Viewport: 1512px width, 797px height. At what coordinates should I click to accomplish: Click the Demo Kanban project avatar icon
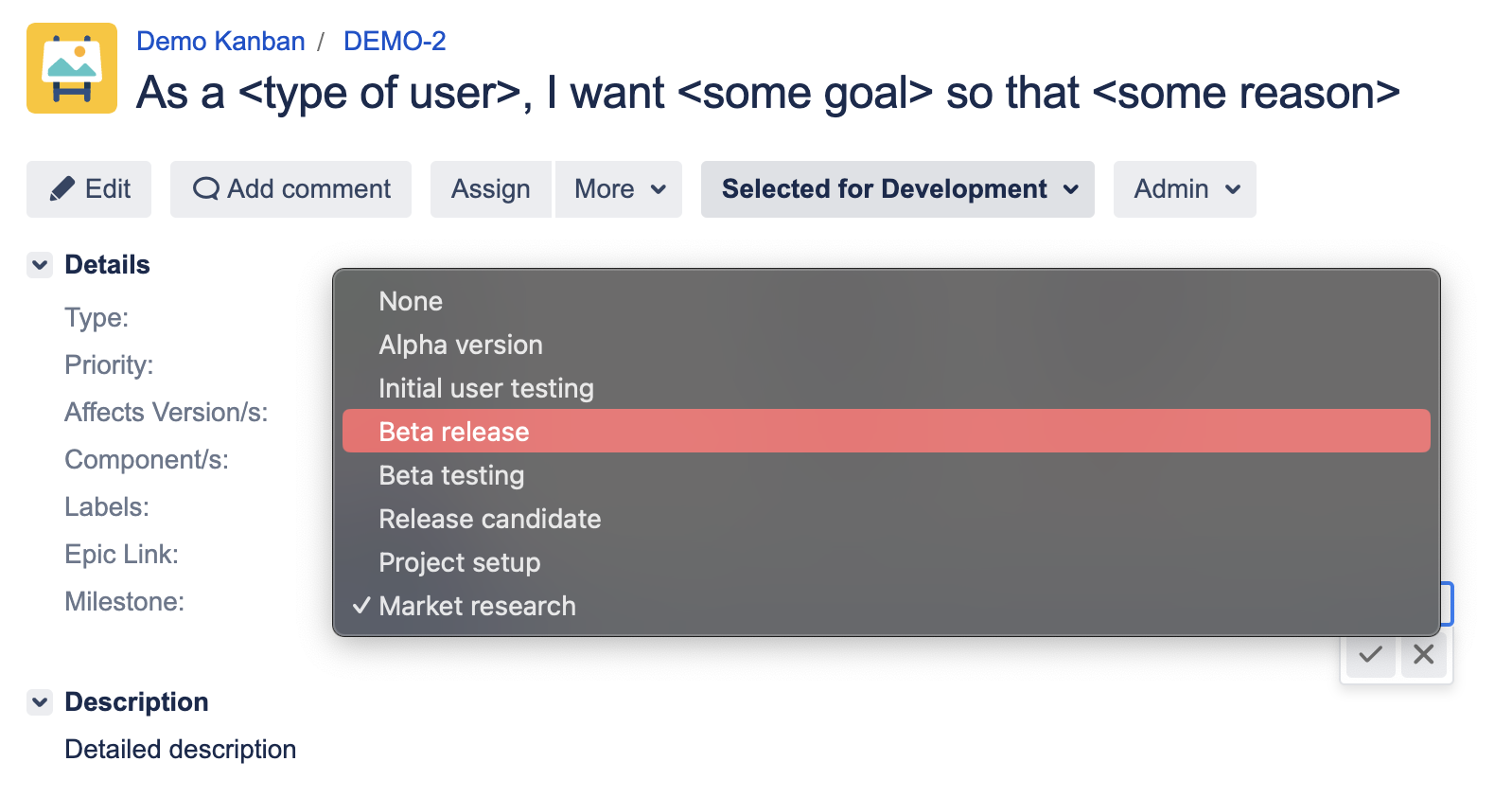pyautogui.click(x=72, y=68)
